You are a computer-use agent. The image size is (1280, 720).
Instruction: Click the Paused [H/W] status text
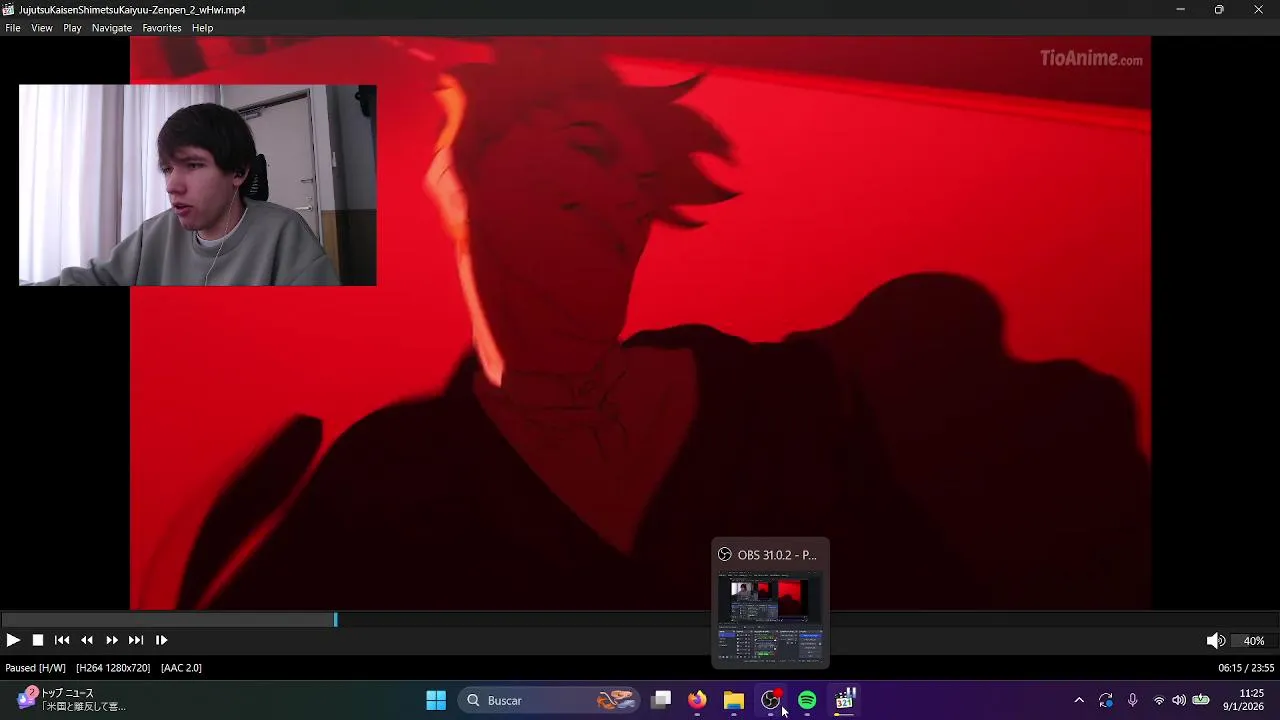pos(36,668)
